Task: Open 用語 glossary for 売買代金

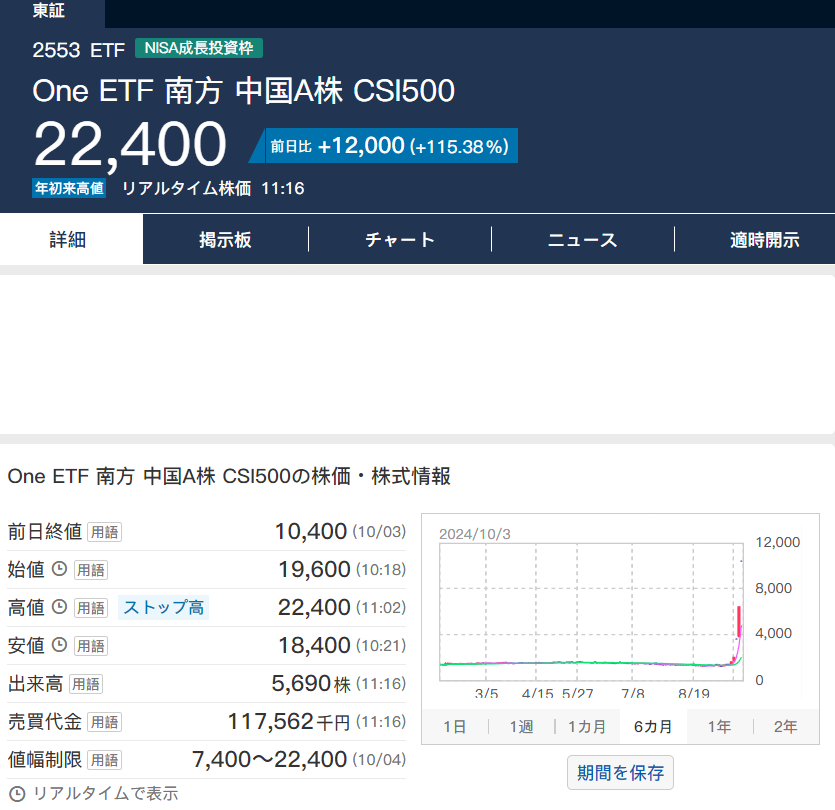Action: pyautogui.click(x=104, y=722)
